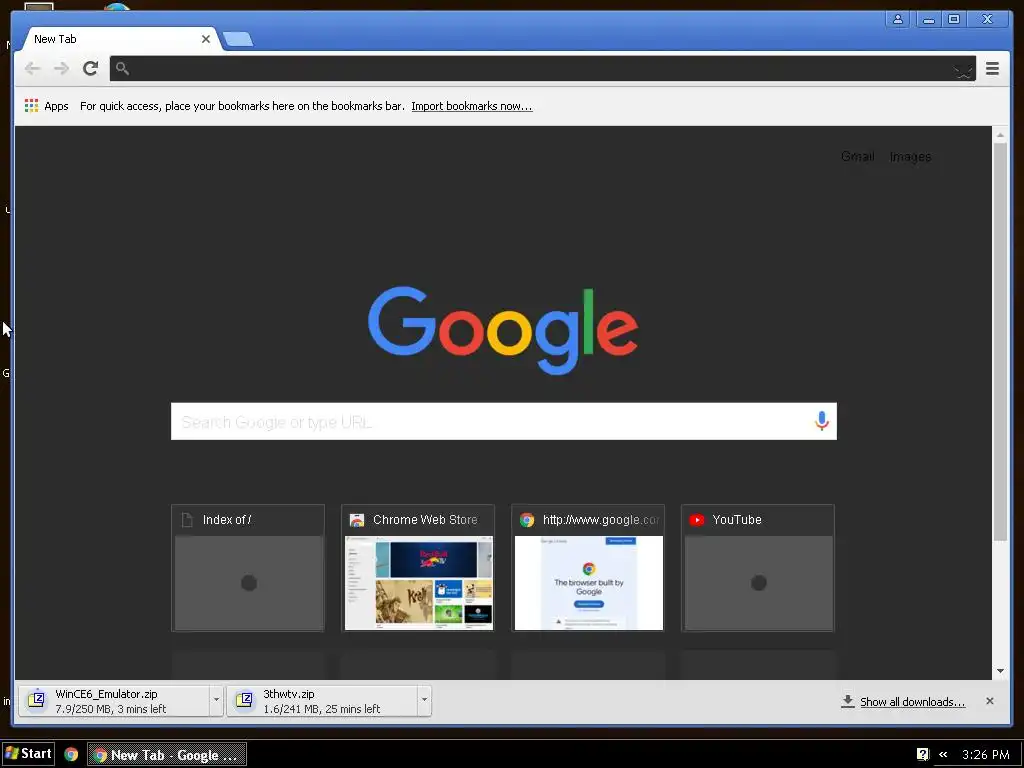
Task: Close the New Tab tab
Action: tap(206, 39)
